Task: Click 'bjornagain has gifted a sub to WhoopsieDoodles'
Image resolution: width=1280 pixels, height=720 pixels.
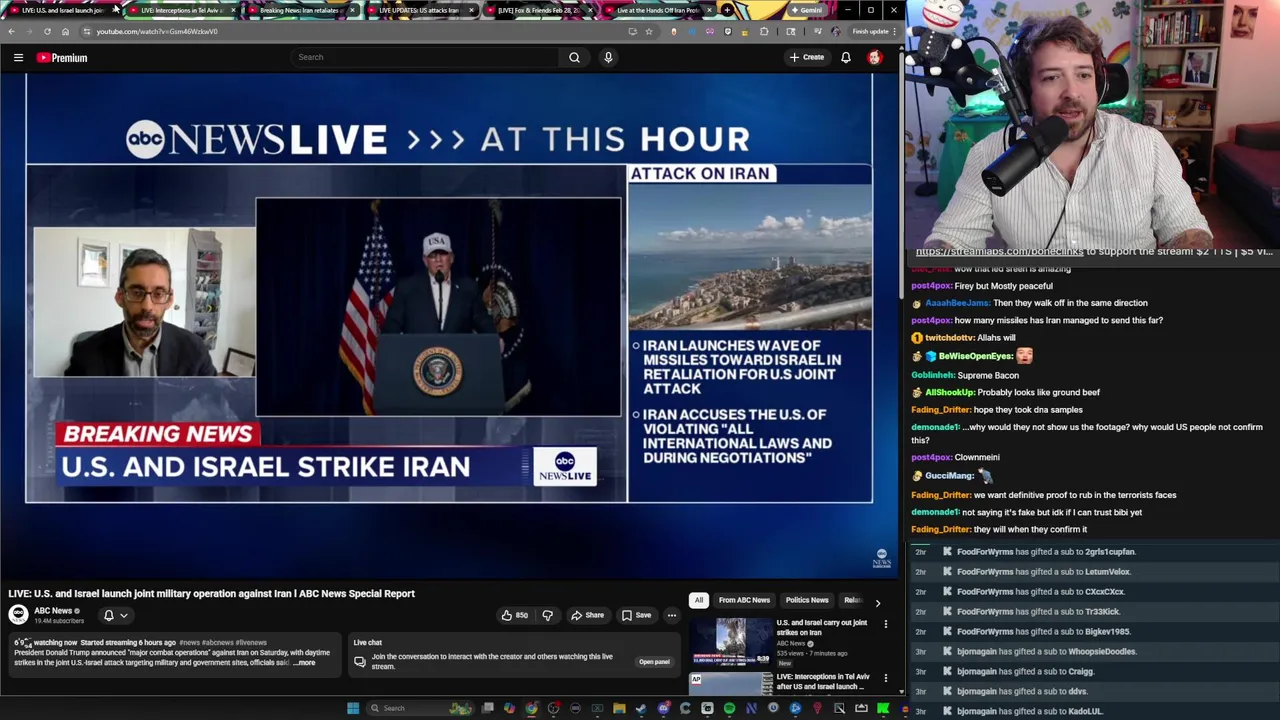Action: [x=1046, y=652]
